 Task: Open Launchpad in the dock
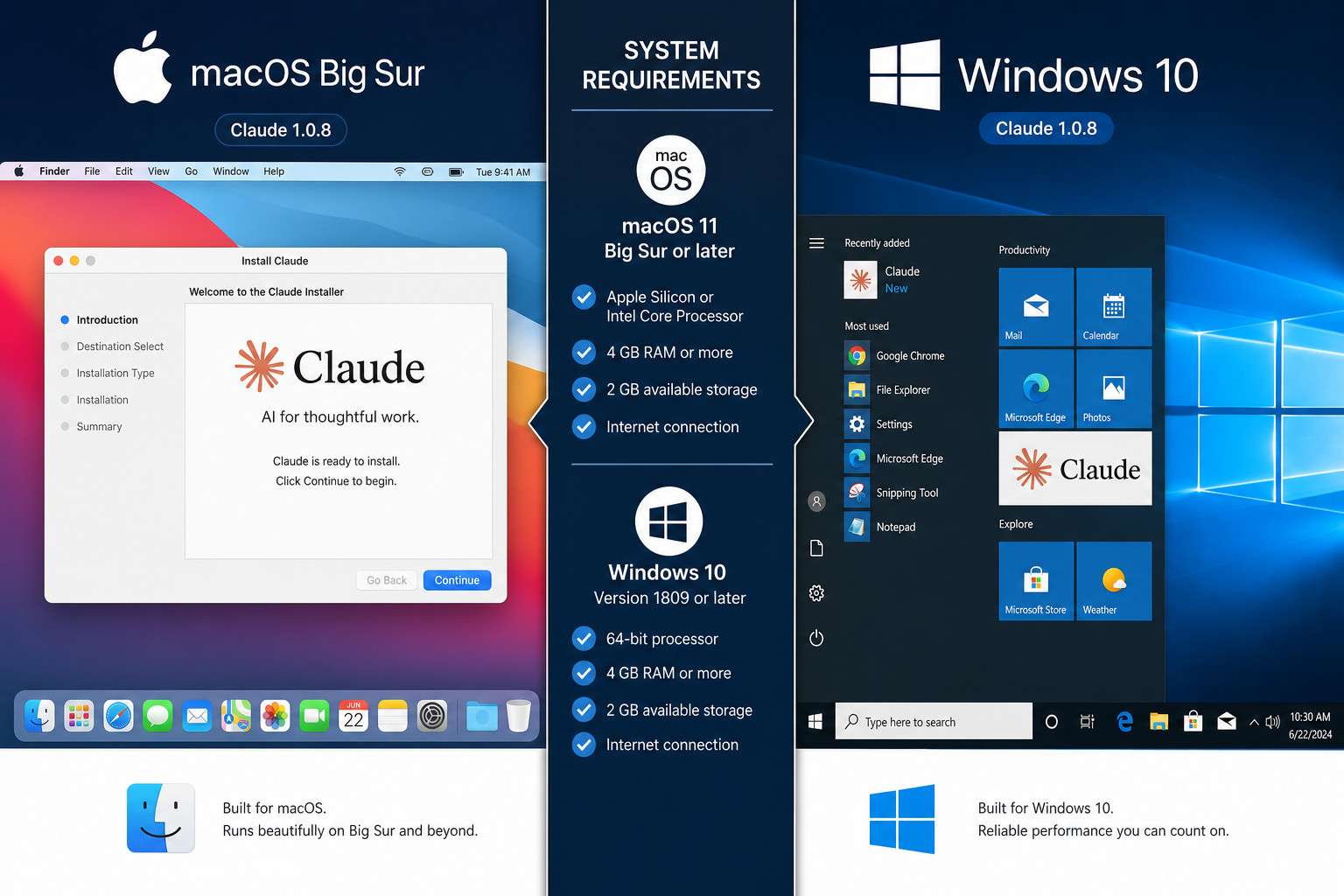click(x=79, y=716)
